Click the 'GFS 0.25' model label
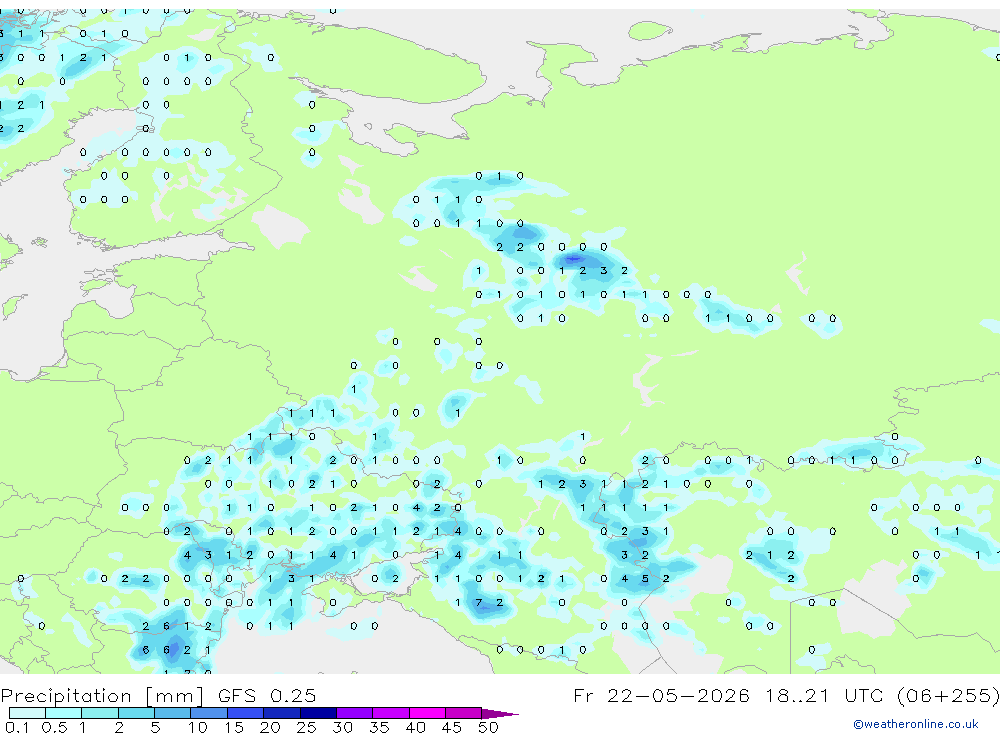This screenshot has height=733, width=1000. [x=267, y=695]
